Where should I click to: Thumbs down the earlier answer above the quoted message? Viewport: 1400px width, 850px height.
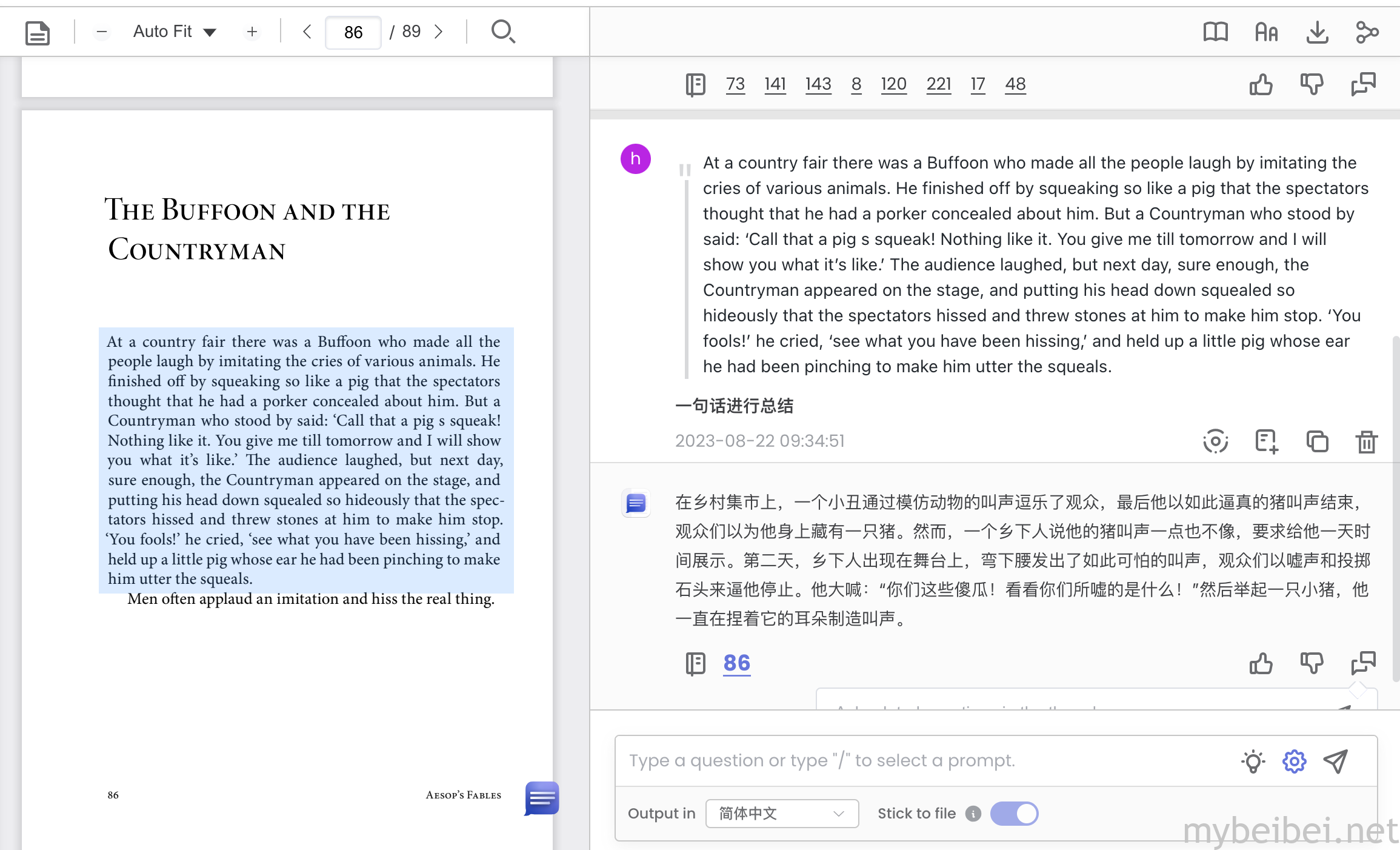click(x=1312, y=84)
